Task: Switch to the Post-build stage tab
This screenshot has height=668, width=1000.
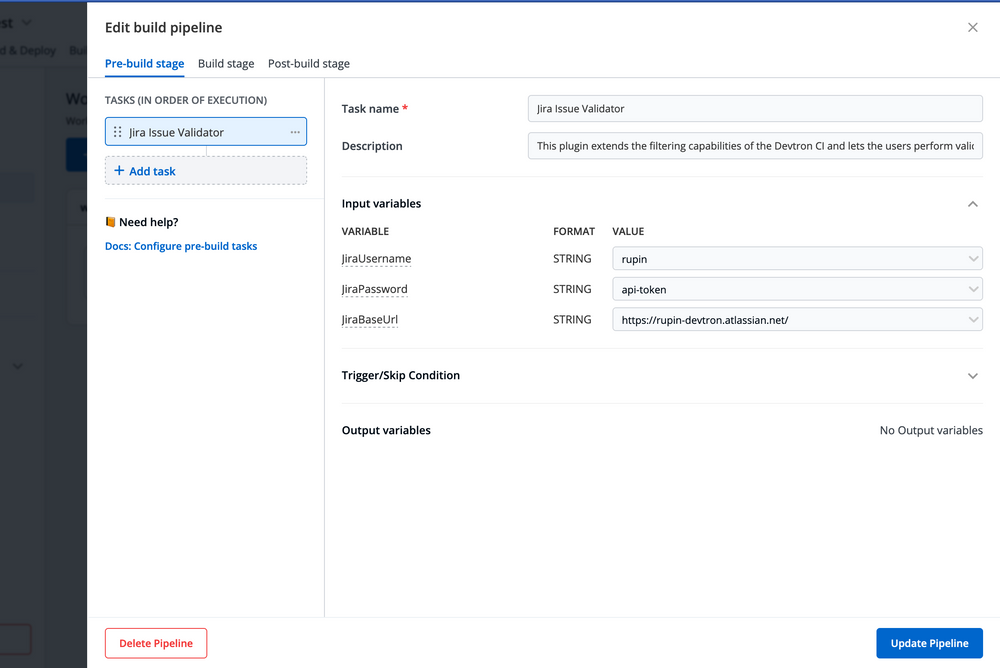Action: [x=308, y=63]
